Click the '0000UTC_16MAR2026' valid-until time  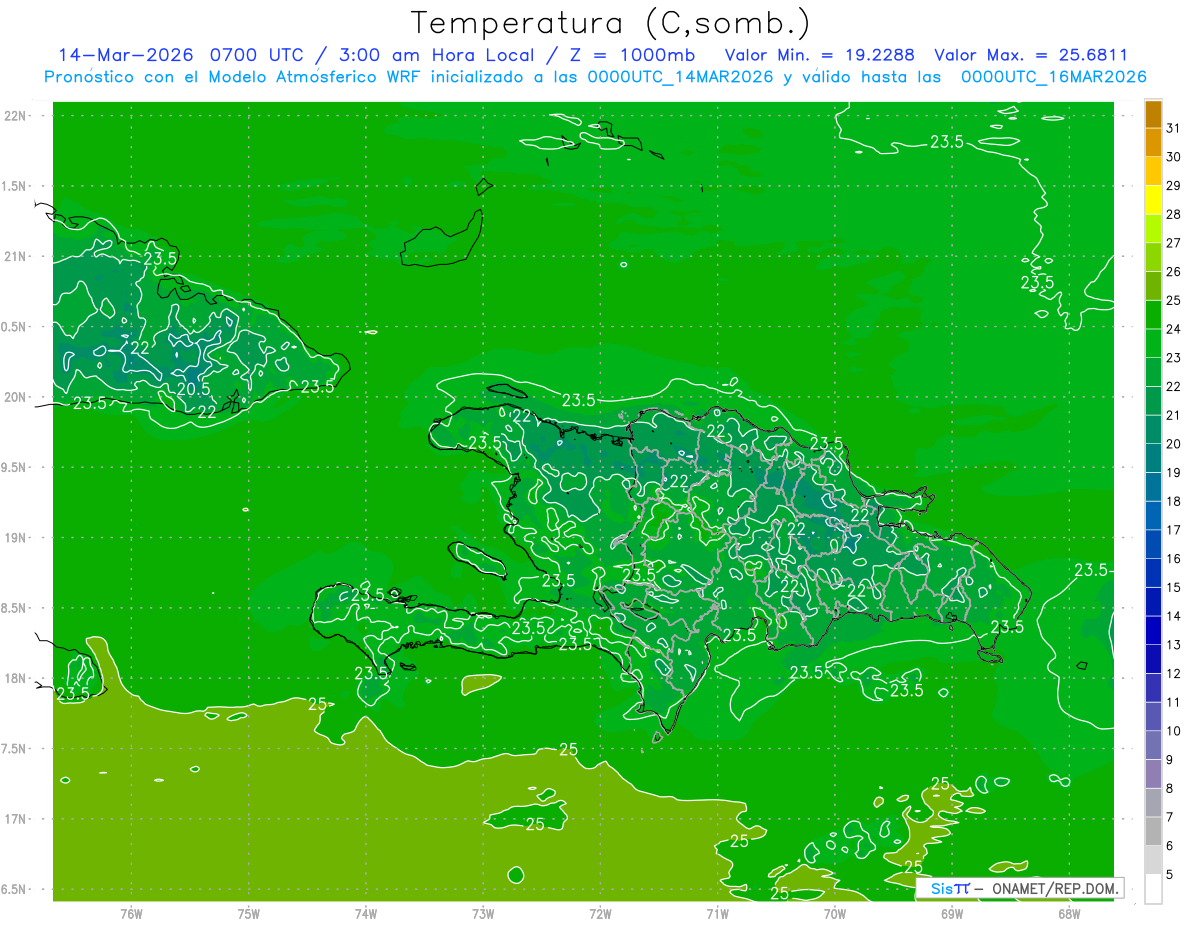pyautogui.click(x=1053, y=77)
